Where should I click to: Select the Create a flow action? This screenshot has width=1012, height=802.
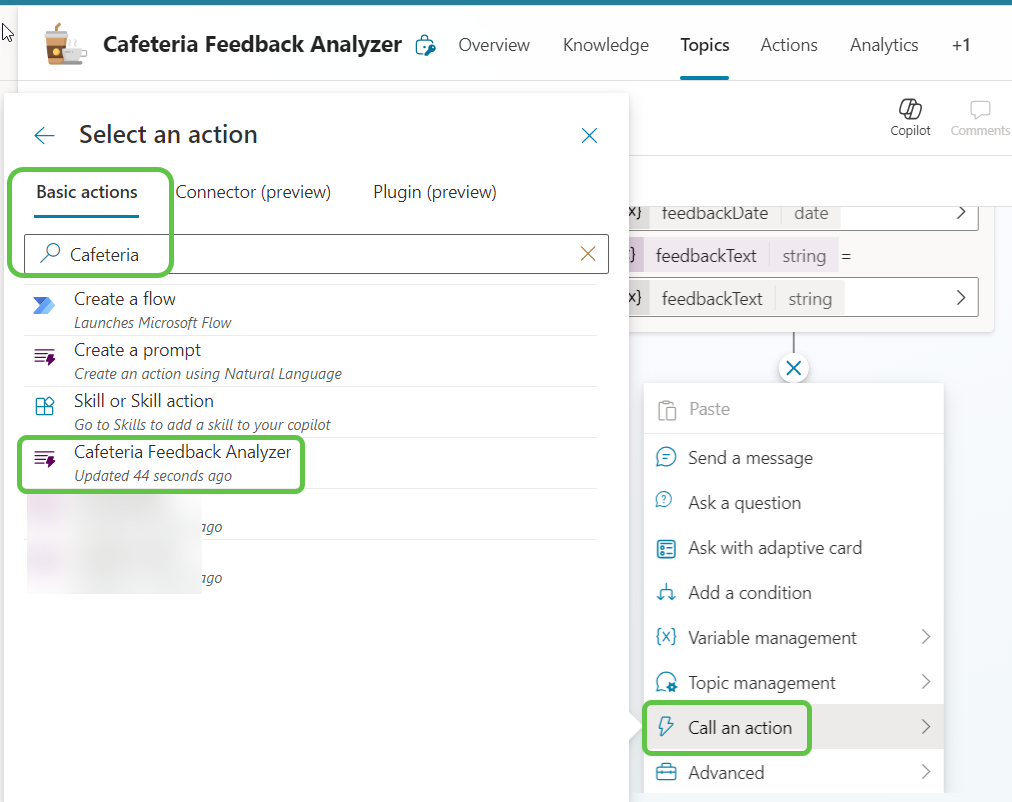tap(124, 298)
